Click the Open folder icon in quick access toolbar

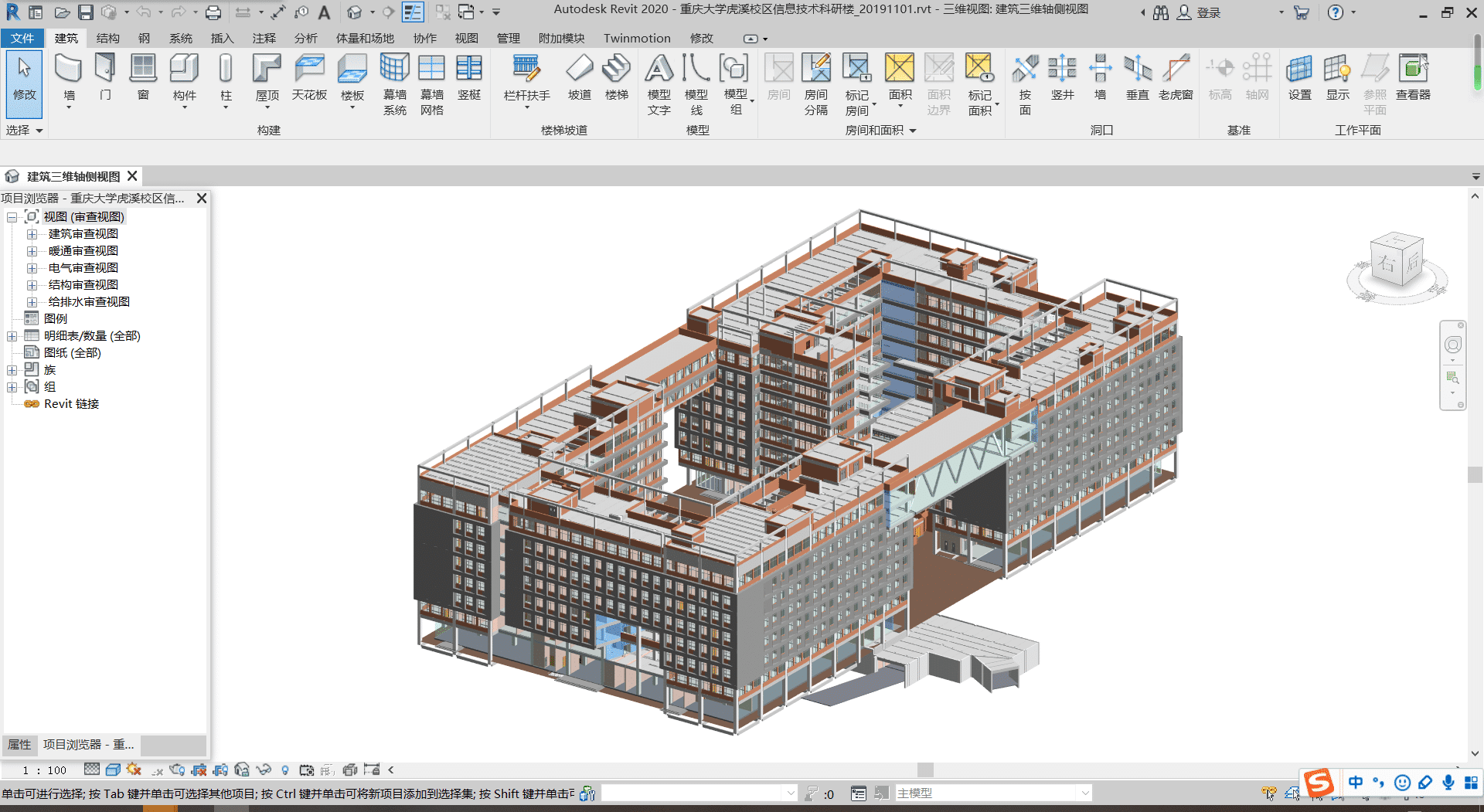pos(63,12)
